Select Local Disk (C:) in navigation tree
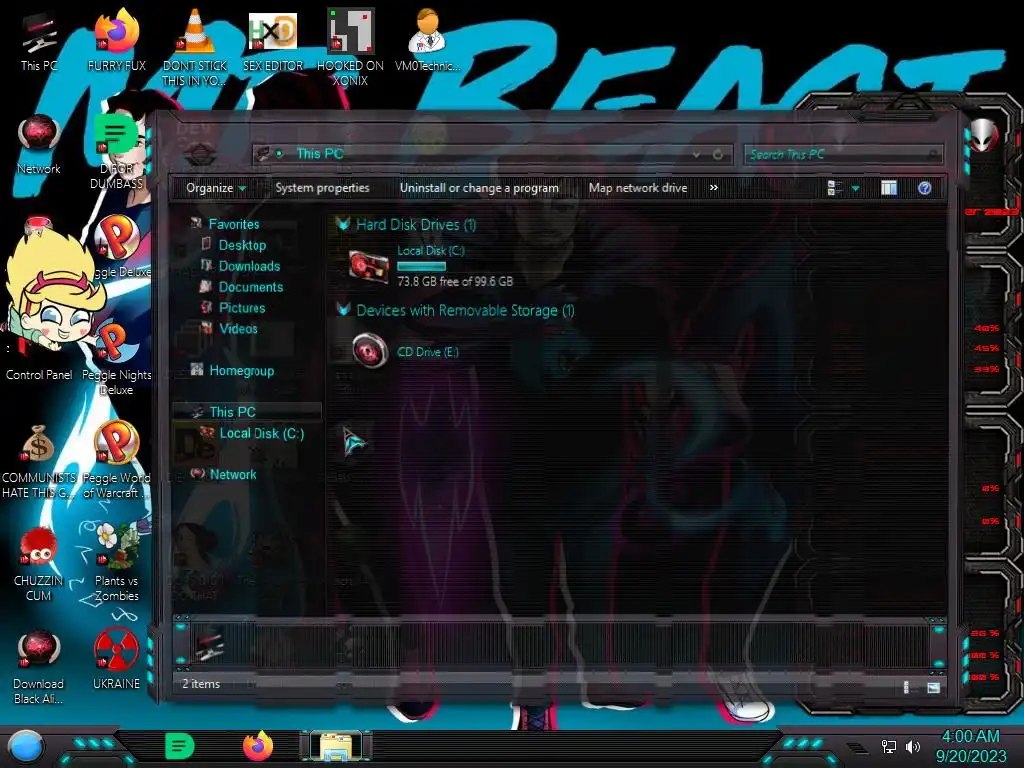This screenshot has width=1024, height=768. [x=261, y=433]
